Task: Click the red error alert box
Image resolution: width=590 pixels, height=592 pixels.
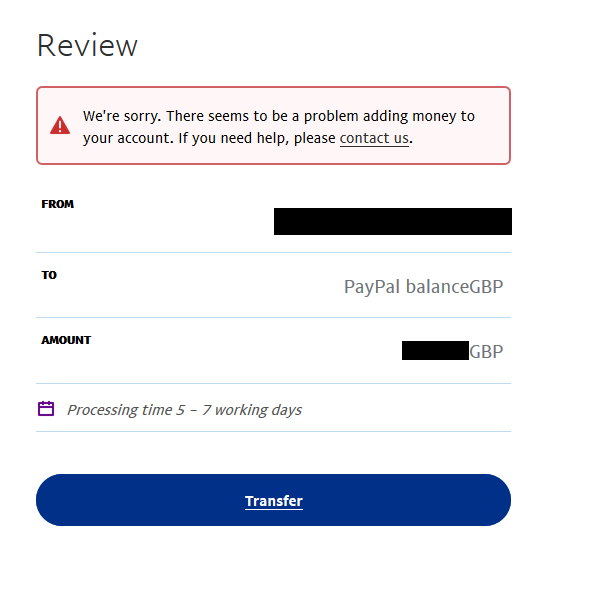Action: (273, 125)
